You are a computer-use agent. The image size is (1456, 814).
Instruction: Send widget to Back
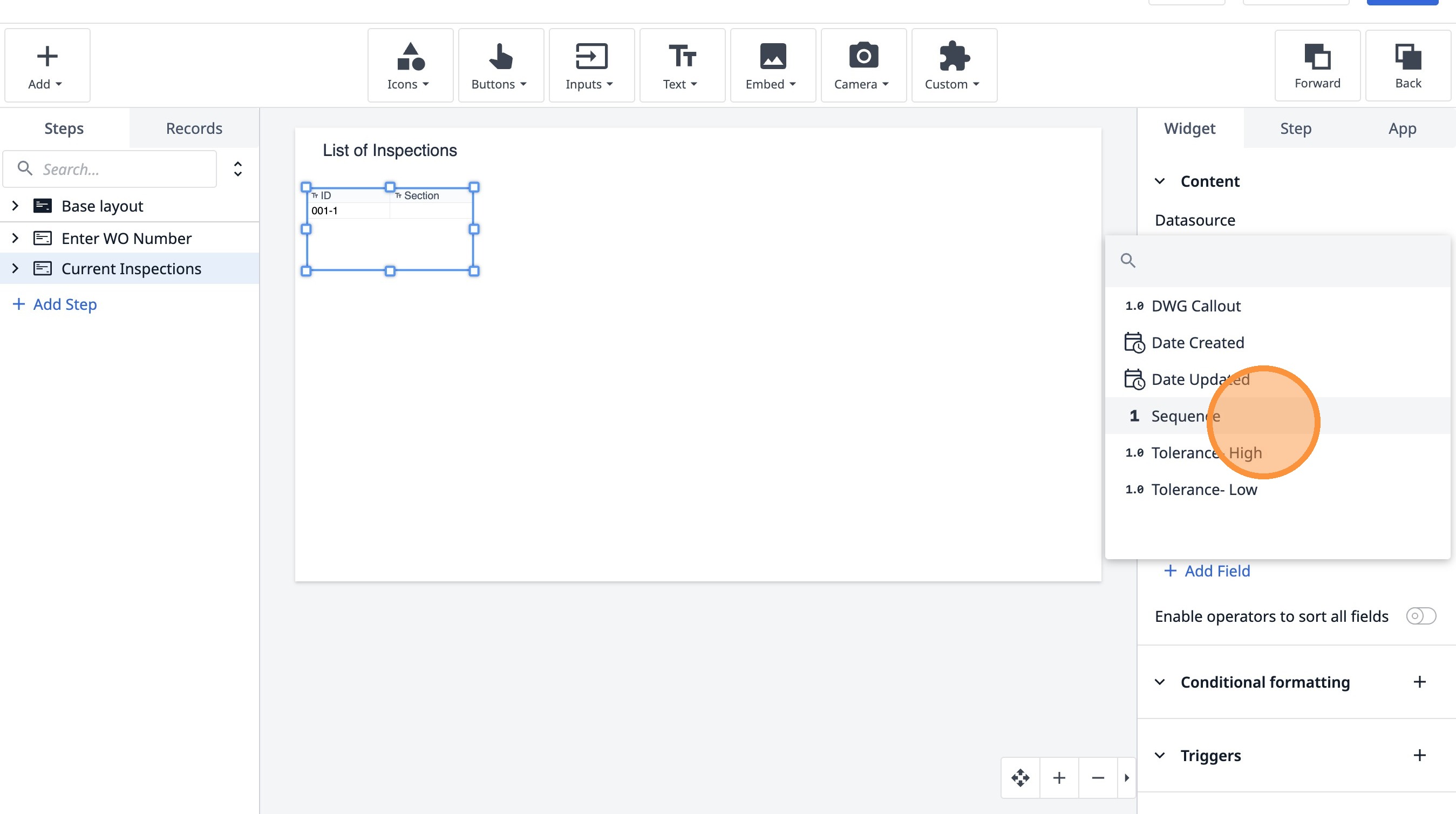coord(1407,65)
